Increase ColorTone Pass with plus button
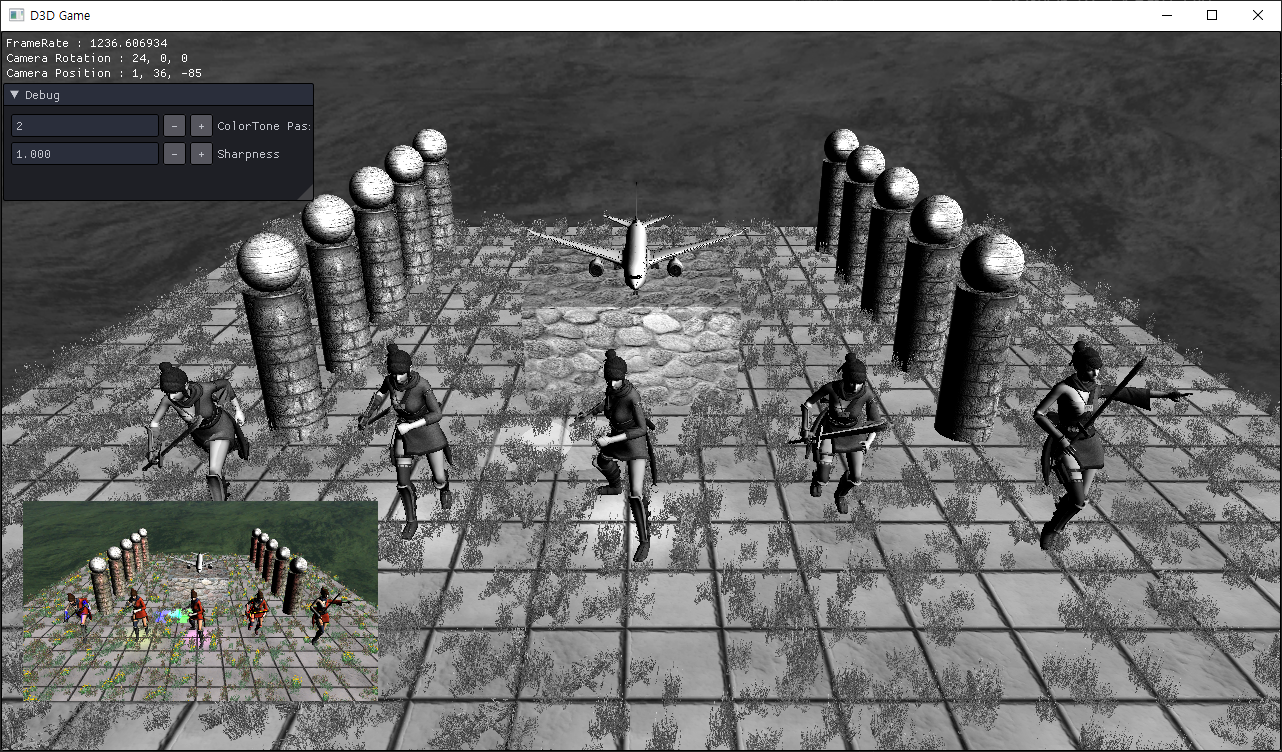 tap(201, 126)
